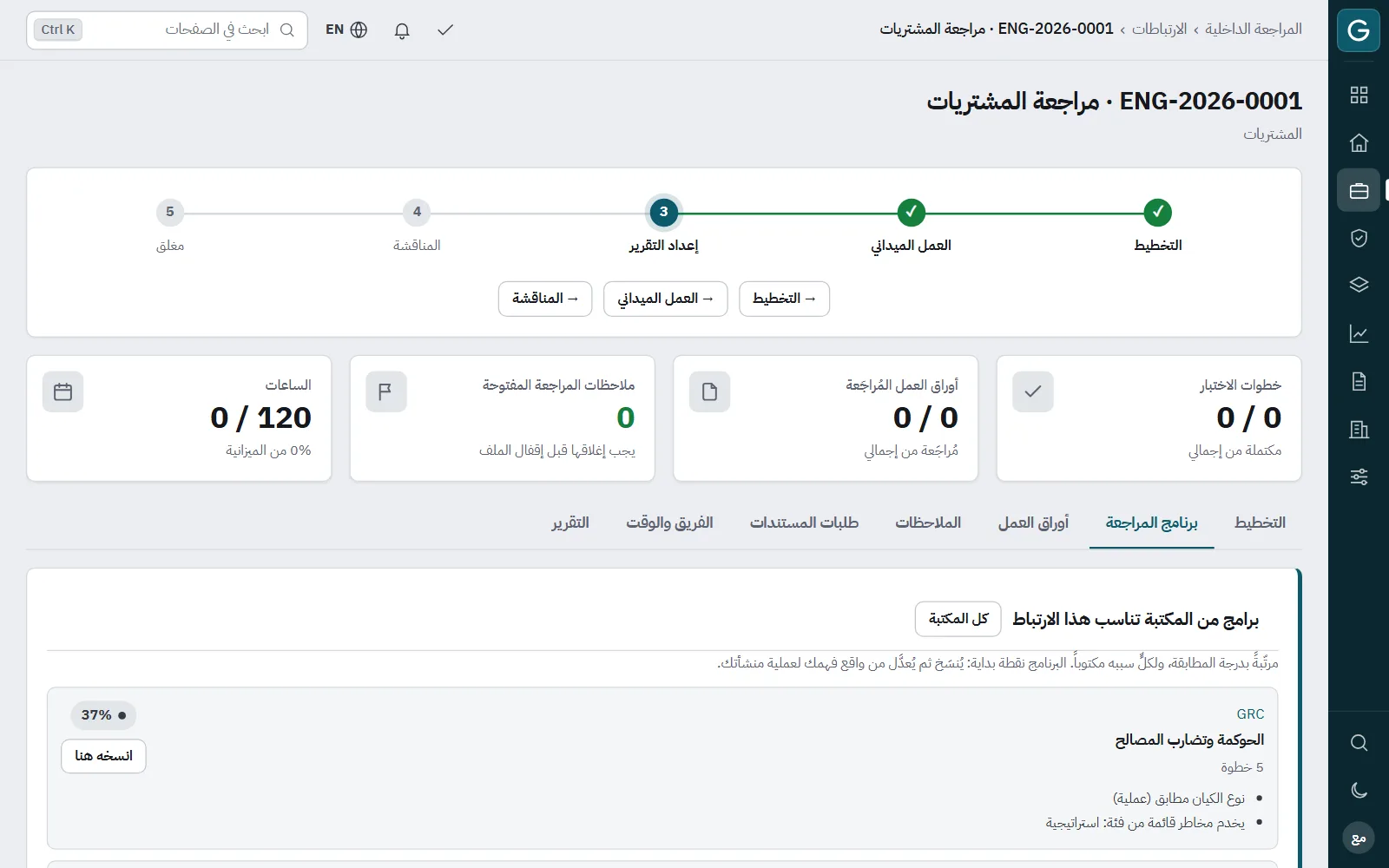Open the notifications bell
The image size is (1389, 868).
tap(402, 30)
